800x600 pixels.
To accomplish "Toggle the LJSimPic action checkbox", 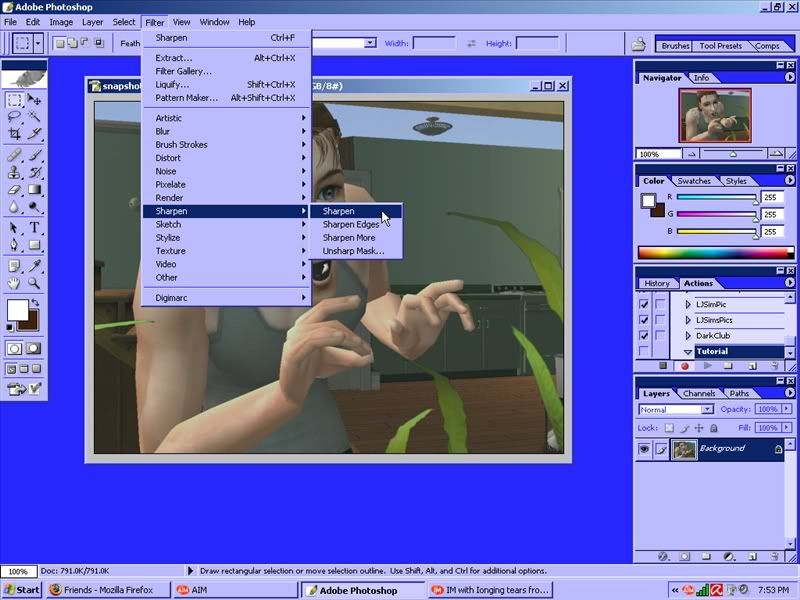I will pyautogui.click(x=644, y=304).
